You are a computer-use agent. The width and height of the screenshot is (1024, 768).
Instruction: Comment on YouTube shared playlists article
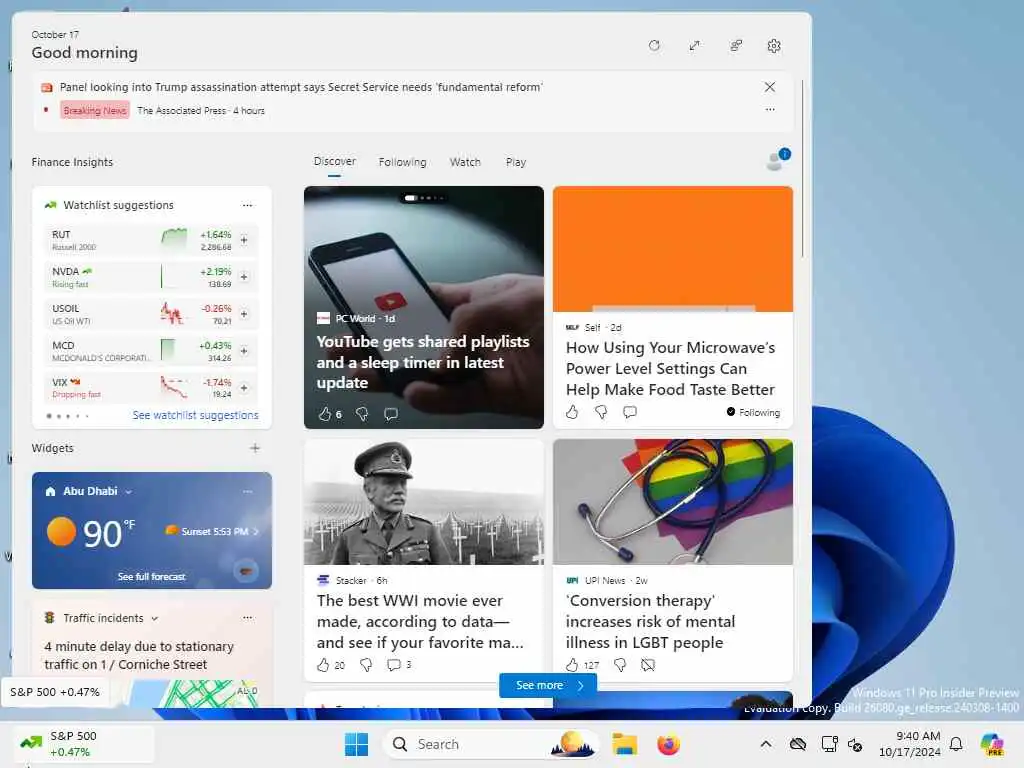391,413
